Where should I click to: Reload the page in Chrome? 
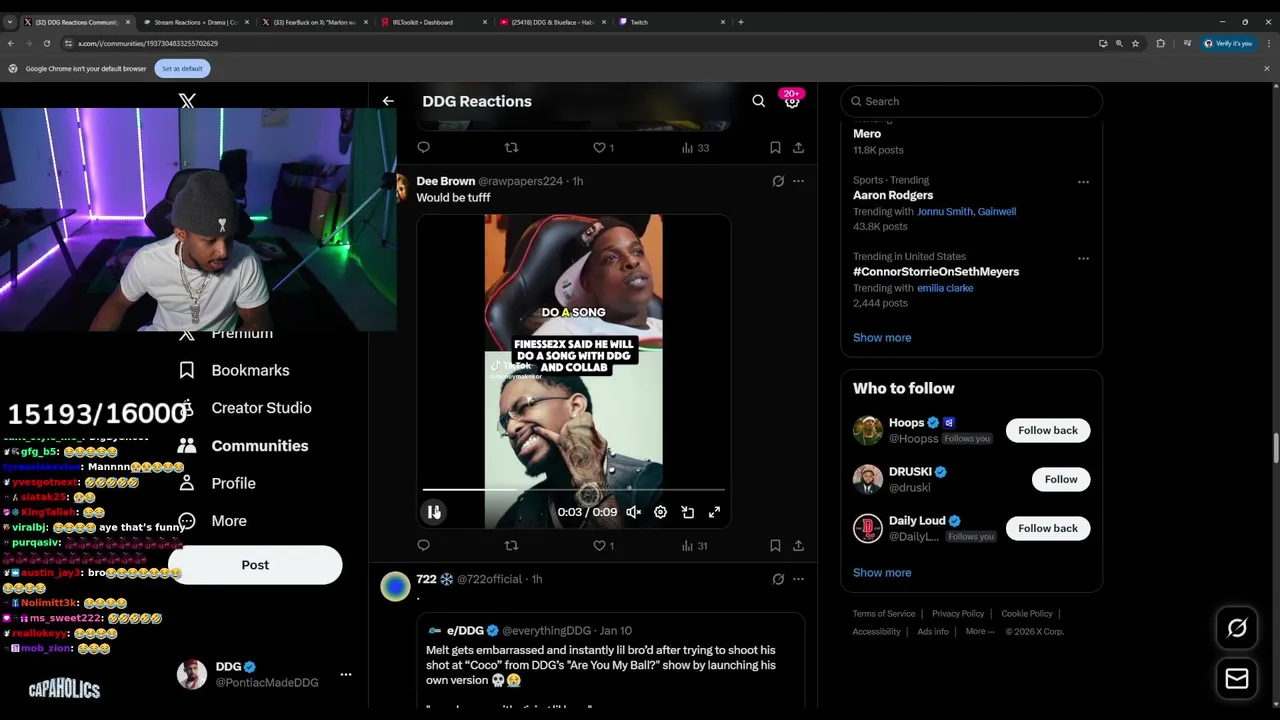46,43
